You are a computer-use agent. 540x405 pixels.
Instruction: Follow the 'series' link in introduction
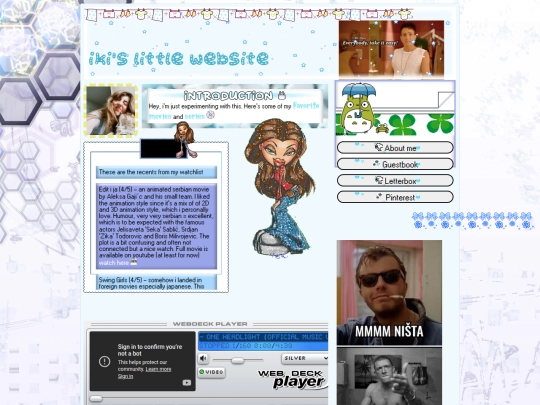pyautogui.click(x=195, y=116)
